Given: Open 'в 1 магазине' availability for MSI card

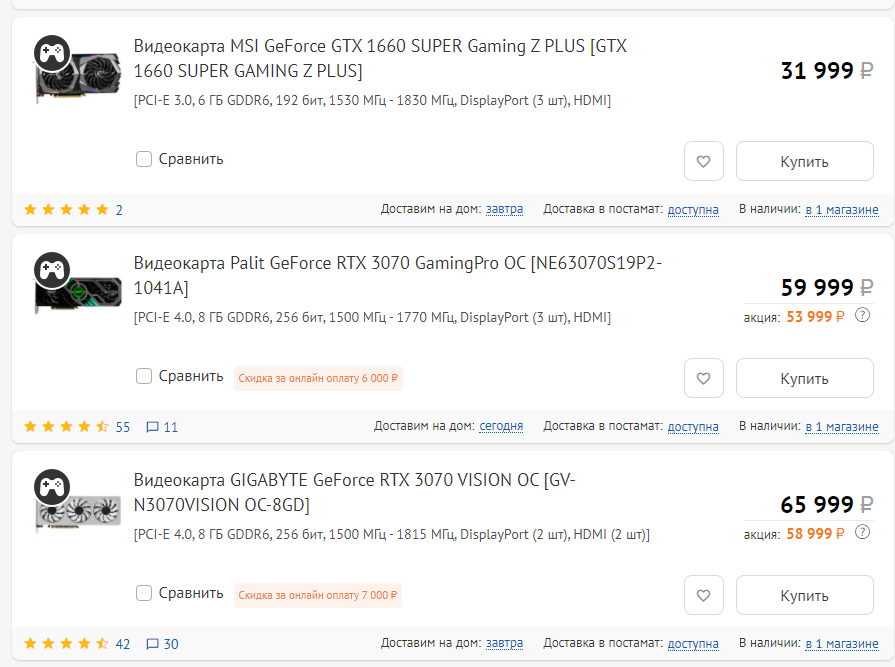Looking at the screenshot, I should click(x=842, y=209).
